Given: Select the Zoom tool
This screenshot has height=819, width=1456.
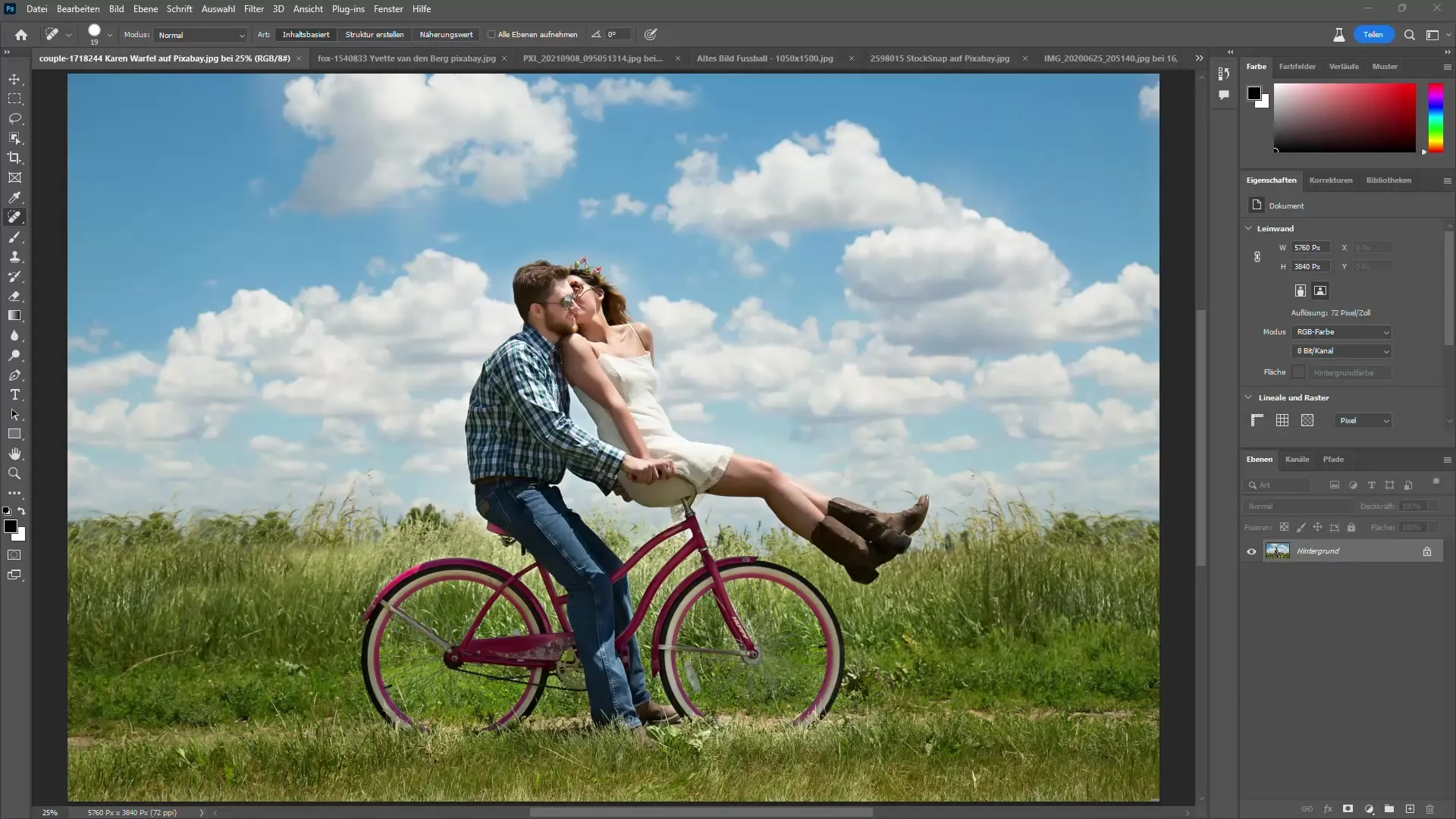Looking at the screenshot, I should 15,473.
